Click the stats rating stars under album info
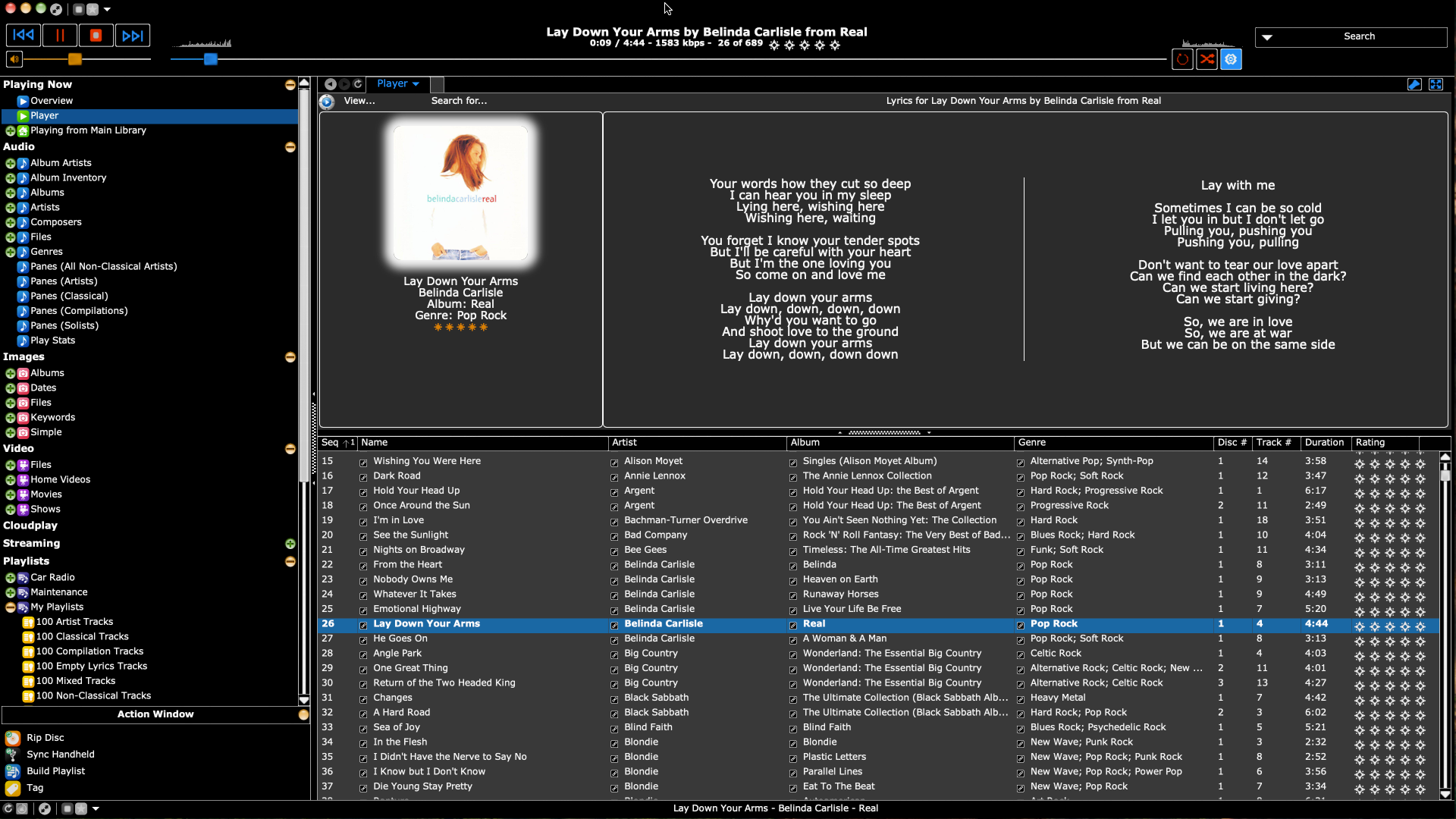This screenshot has height=819, width=1456. pyautogui.click(x=460, y=328)
